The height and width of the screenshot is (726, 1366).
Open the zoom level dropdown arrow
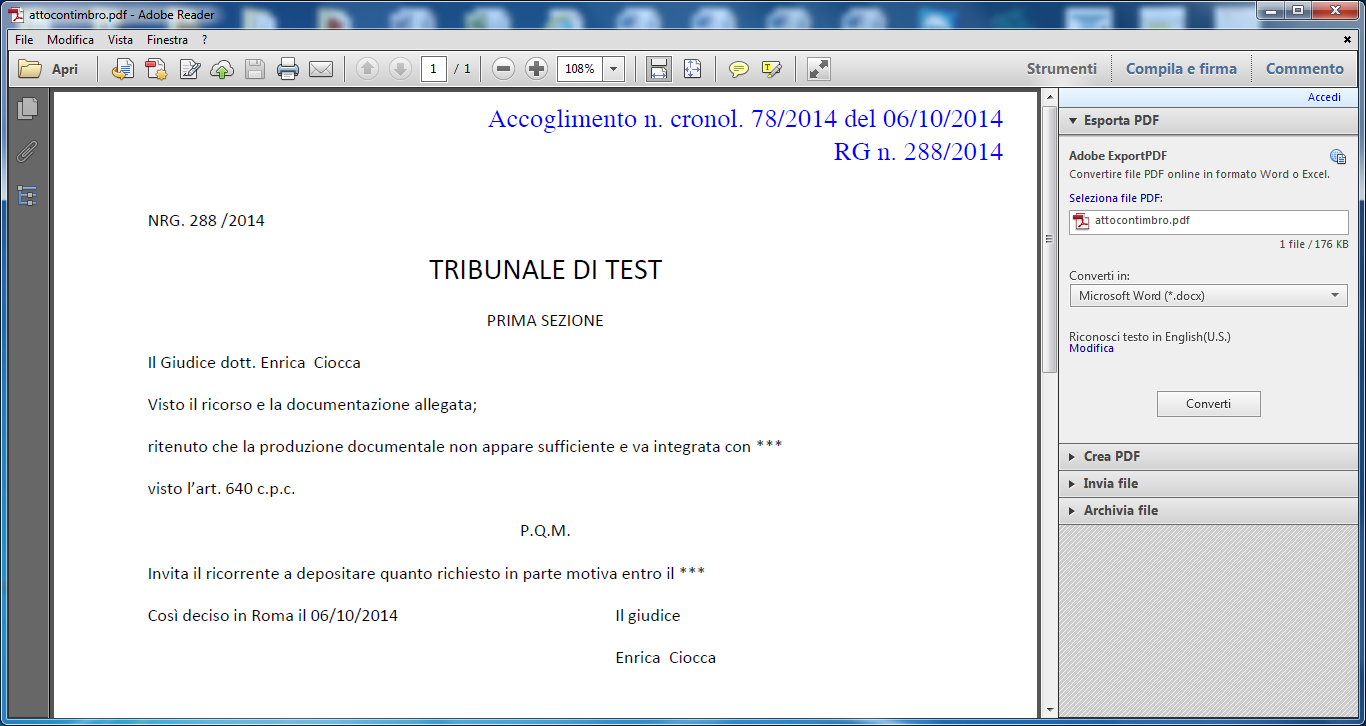(614, 69)
